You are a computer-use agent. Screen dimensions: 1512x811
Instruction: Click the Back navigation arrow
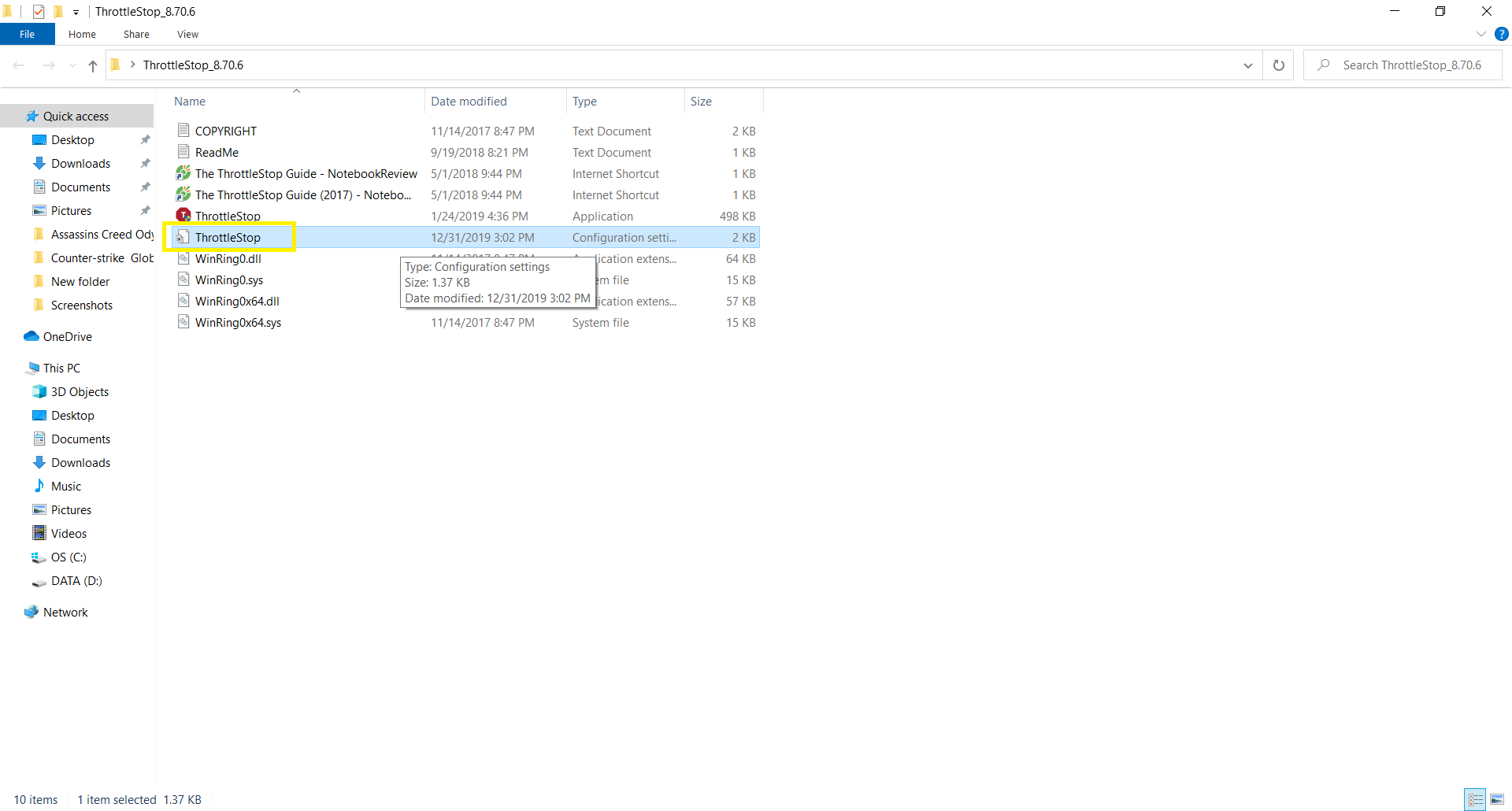[x=19, y=65]
